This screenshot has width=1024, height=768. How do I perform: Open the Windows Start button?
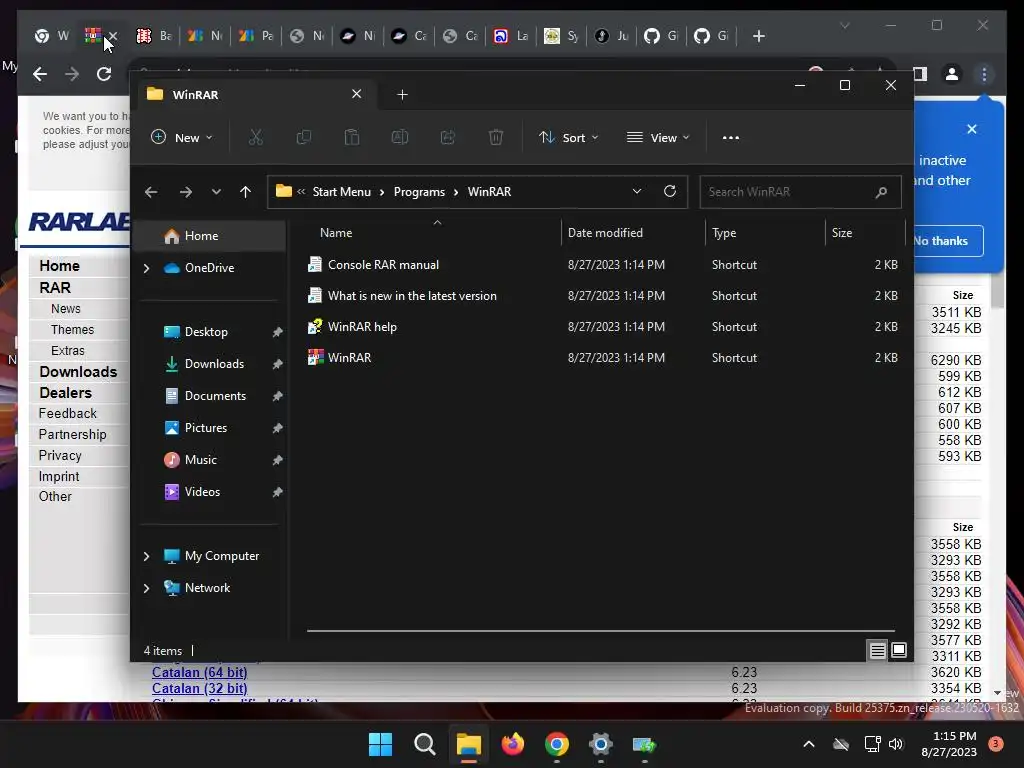point(380,744)
